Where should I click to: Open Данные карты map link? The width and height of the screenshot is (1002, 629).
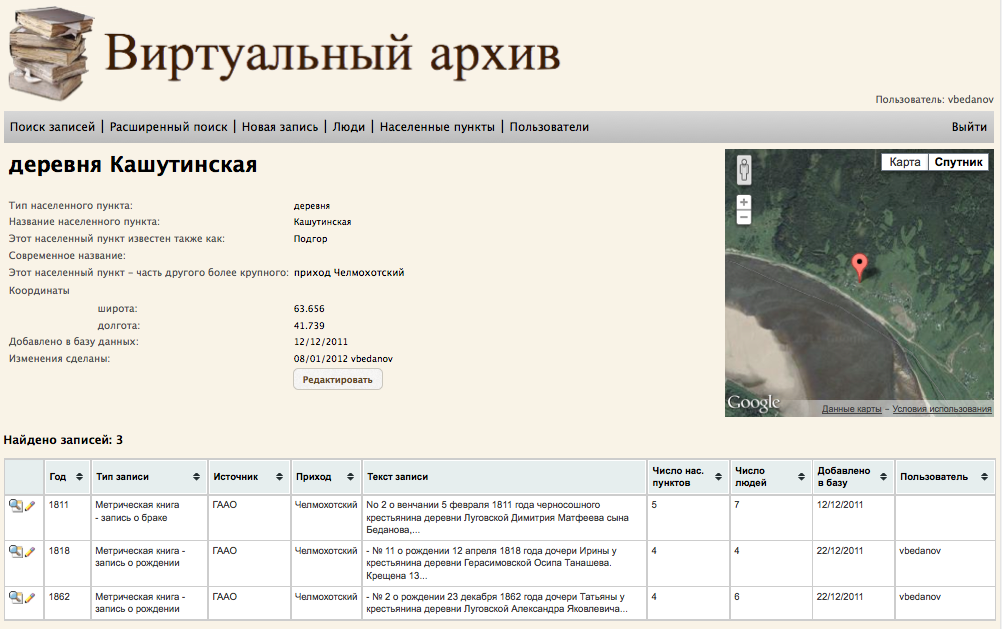tap(851, 409)
